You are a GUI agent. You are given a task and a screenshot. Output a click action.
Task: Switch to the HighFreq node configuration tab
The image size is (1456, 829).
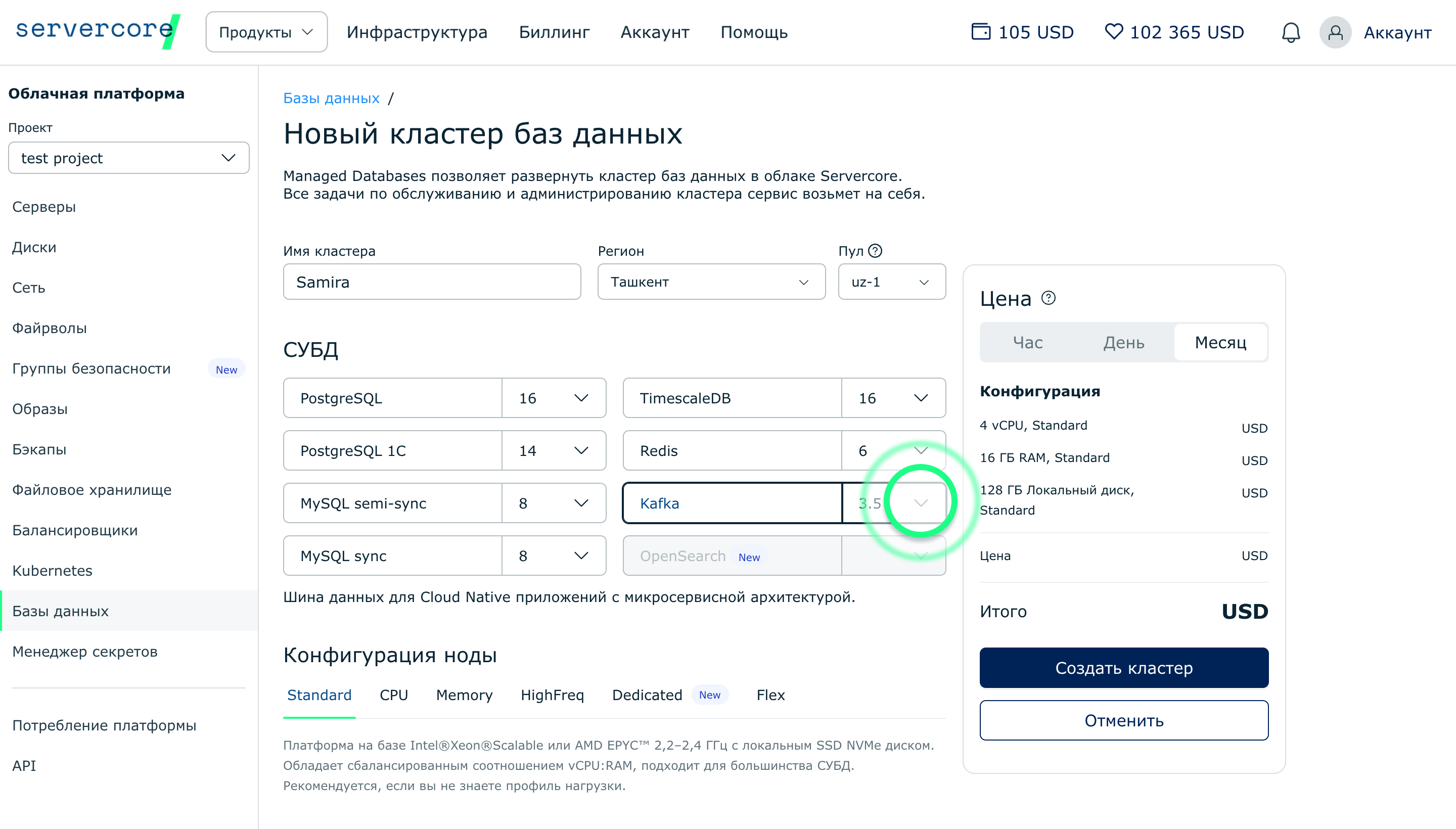[552, 695]
